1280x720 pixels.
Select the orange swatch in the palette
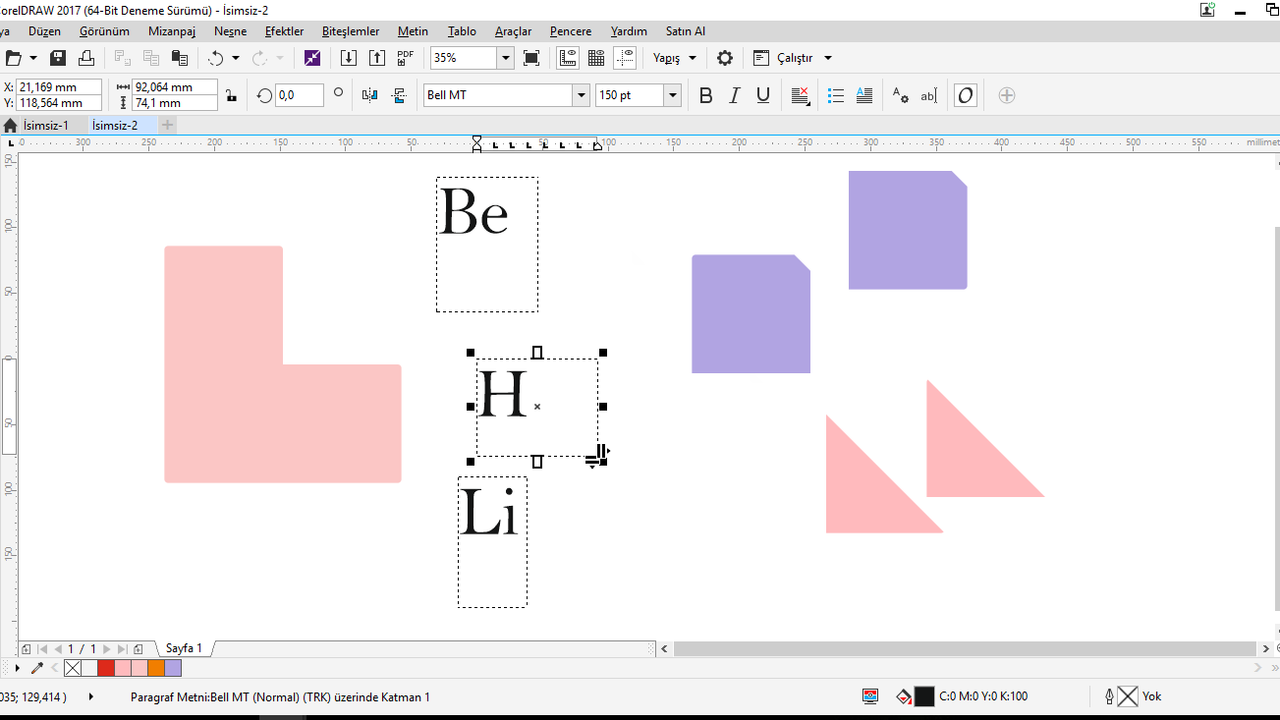coord(156,668)
